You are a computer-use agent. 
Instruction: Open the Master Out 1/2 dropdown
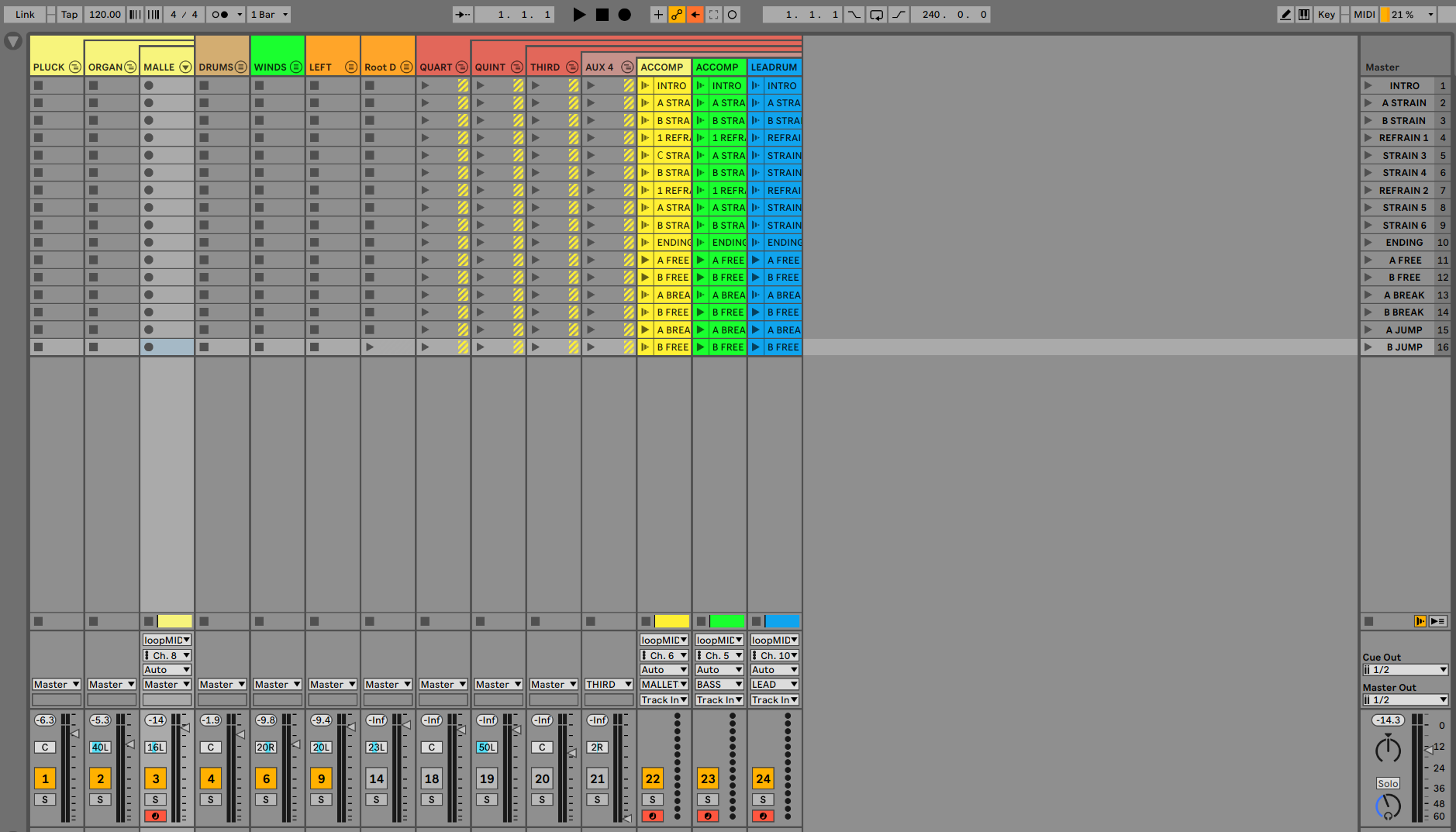coord(1406,700)
